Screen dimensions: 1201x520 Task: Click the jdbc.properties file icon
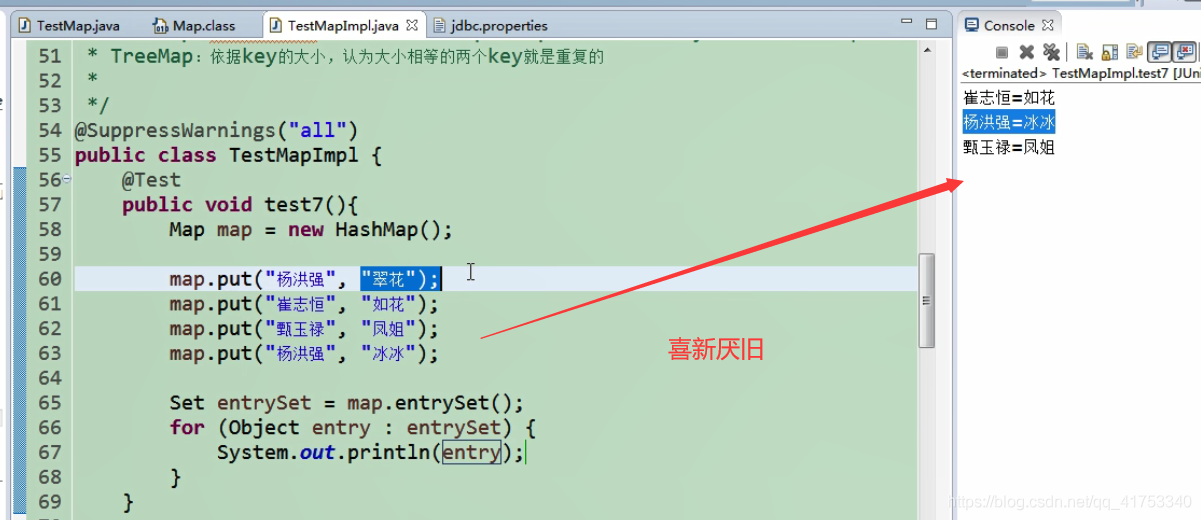click(x=440, y=25)
